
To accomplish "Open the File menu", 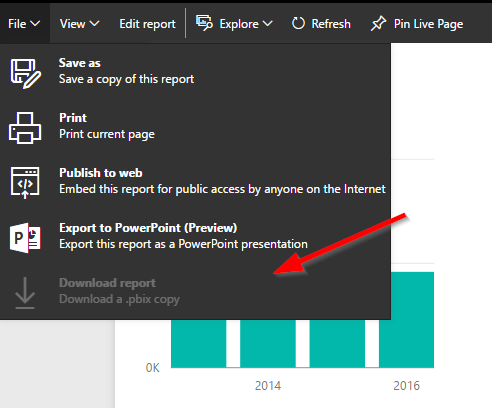I will 24,24.
